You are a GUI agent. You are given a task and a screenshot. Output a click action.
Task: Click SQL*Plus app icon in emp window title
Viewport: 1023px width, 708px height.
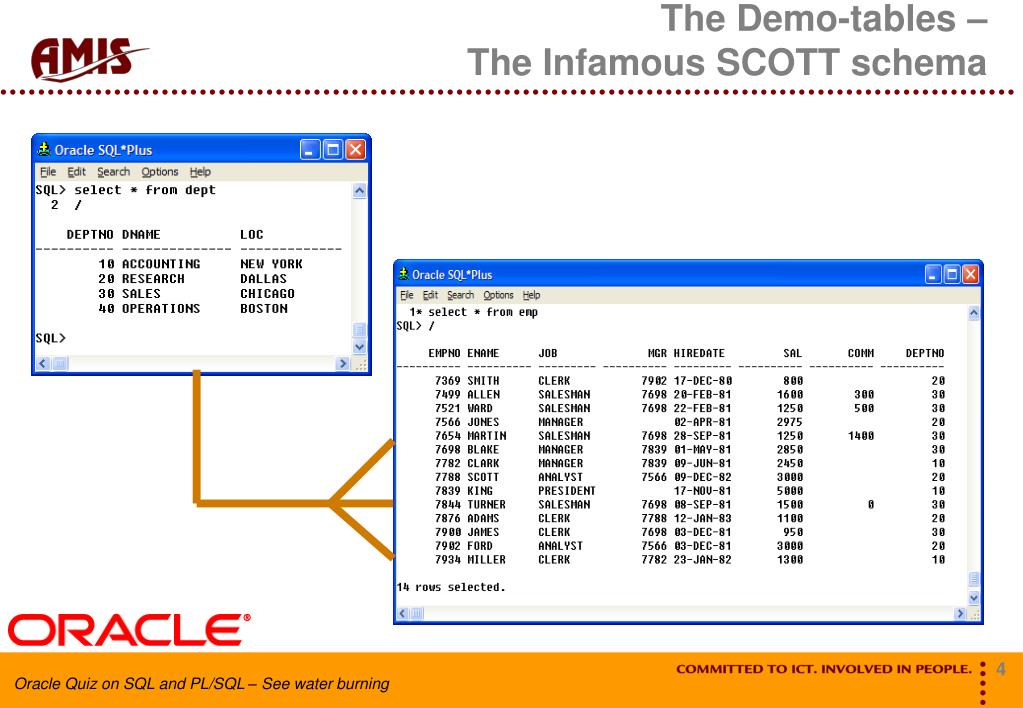point(404,274)
